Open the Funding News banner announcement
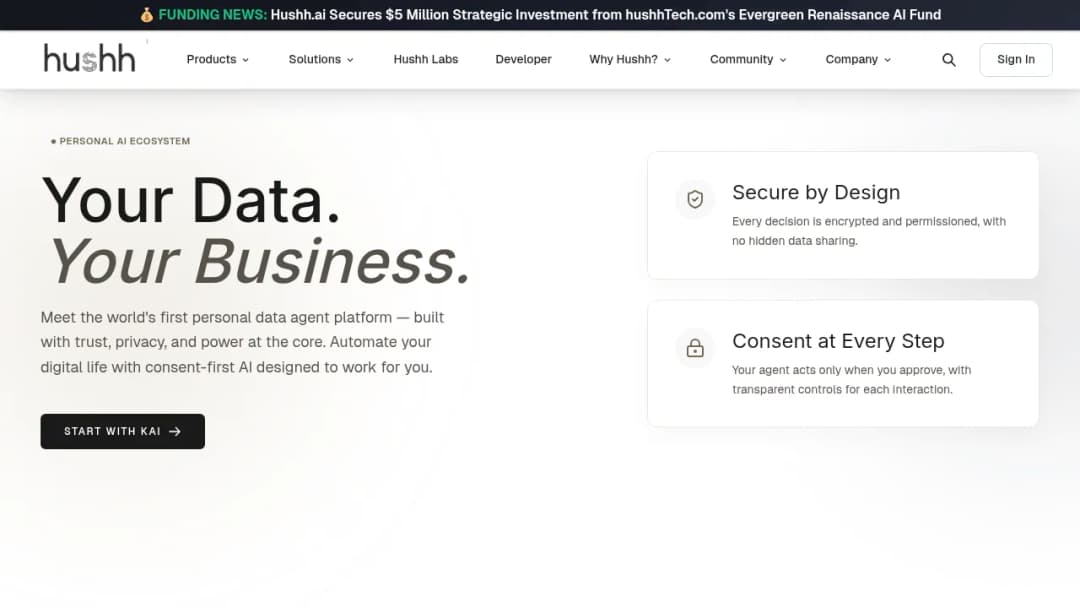 (x=540, y=14)
